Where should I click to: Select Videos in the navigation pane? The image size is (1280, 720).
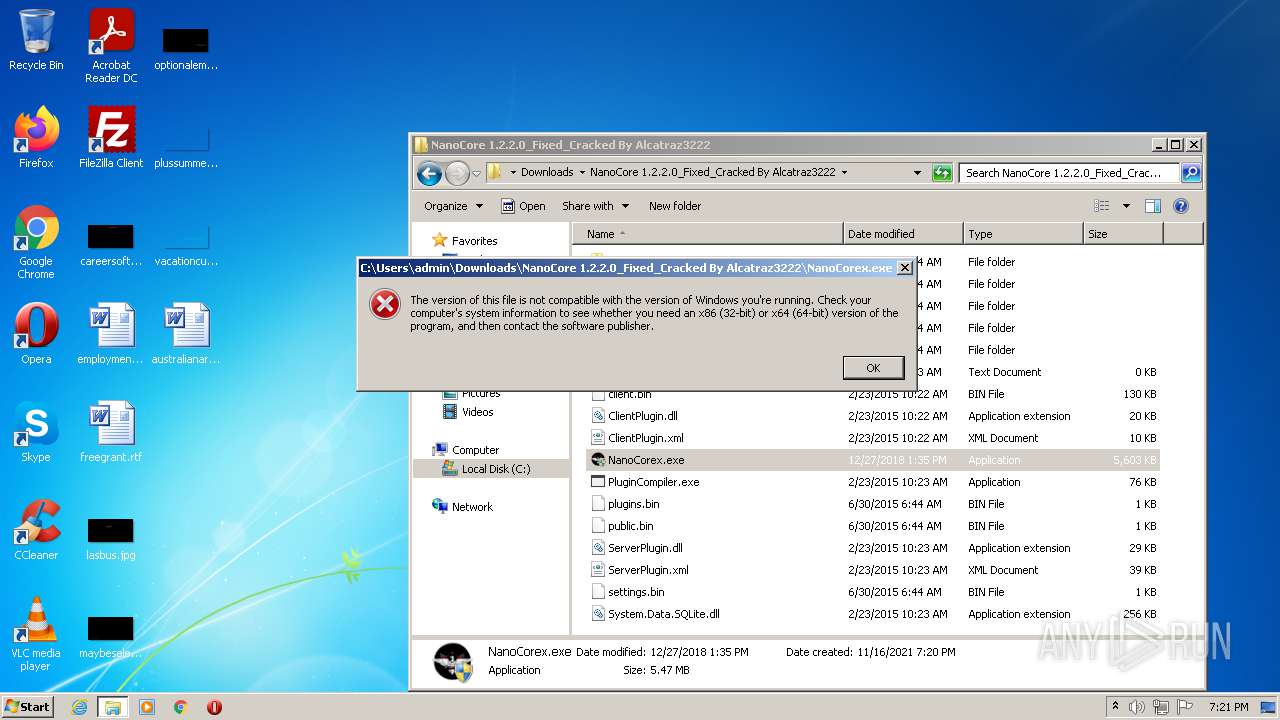tap(477, 412)
